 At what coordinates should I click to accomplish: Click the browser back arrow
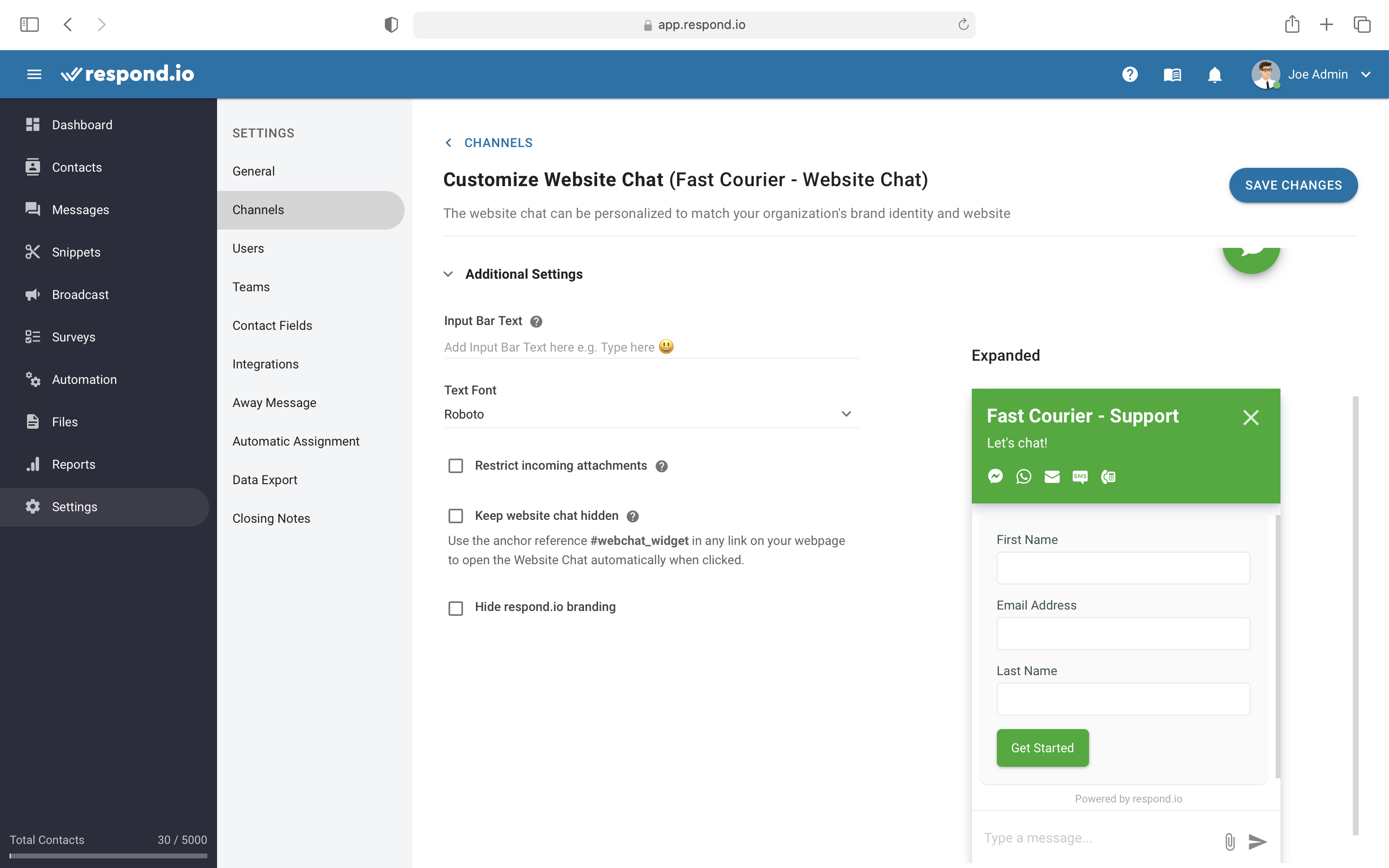click(x=68, y=25)
